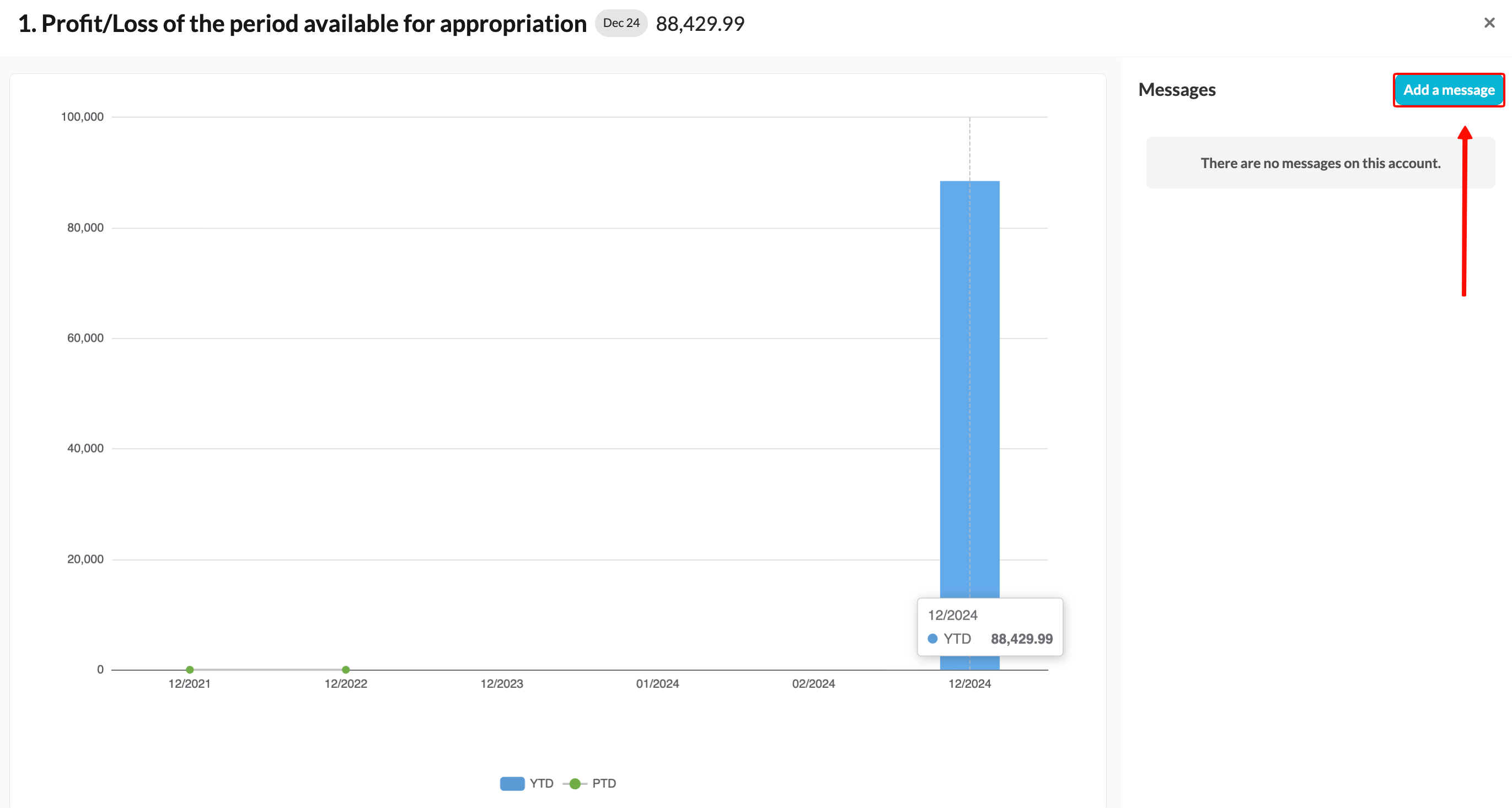Click the PTD data point at 12/2021
This screenshot has height=808, width=1512.
pyautogui.click(x=190, y=670)
